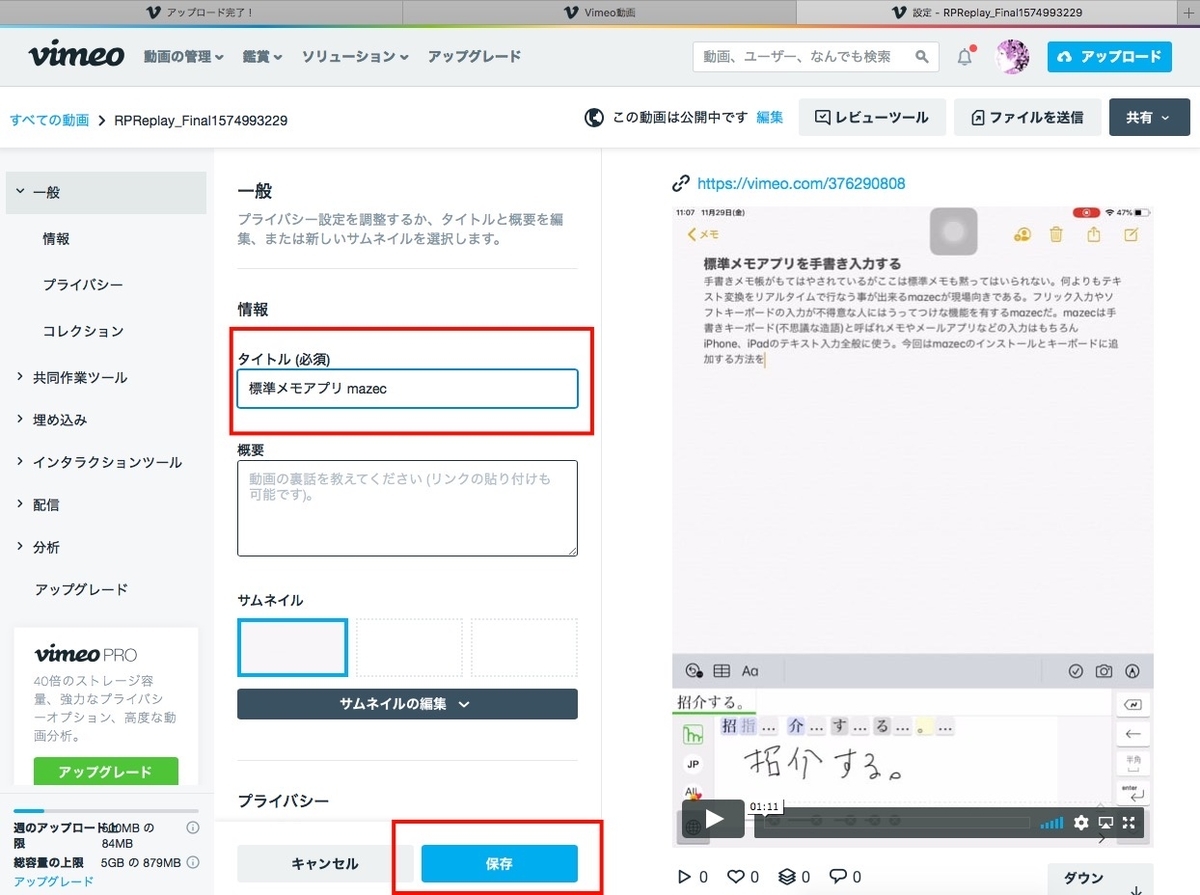Open video player settings gear
The width and height of the screenshot is (1200, 895).
pos(1081,822)
